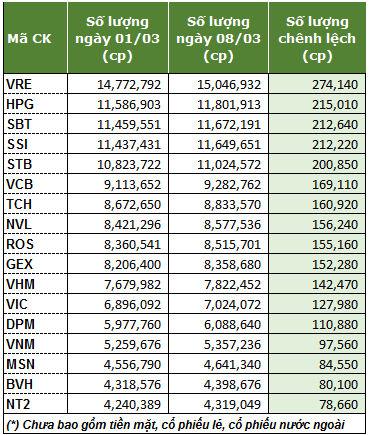Click the GEX ticker cell
The width and height of the screenshot is (370, 435).
[x=36, y=264]
